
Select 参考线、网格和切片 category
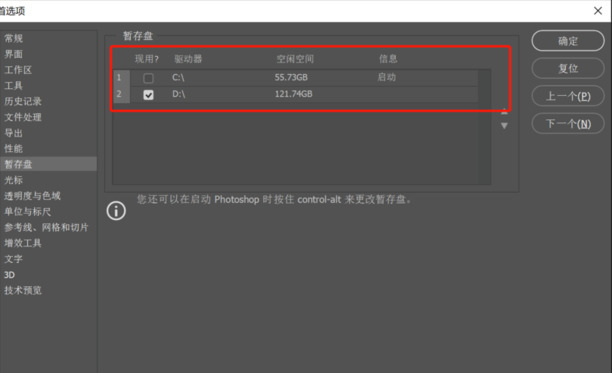tap(46, 227)
